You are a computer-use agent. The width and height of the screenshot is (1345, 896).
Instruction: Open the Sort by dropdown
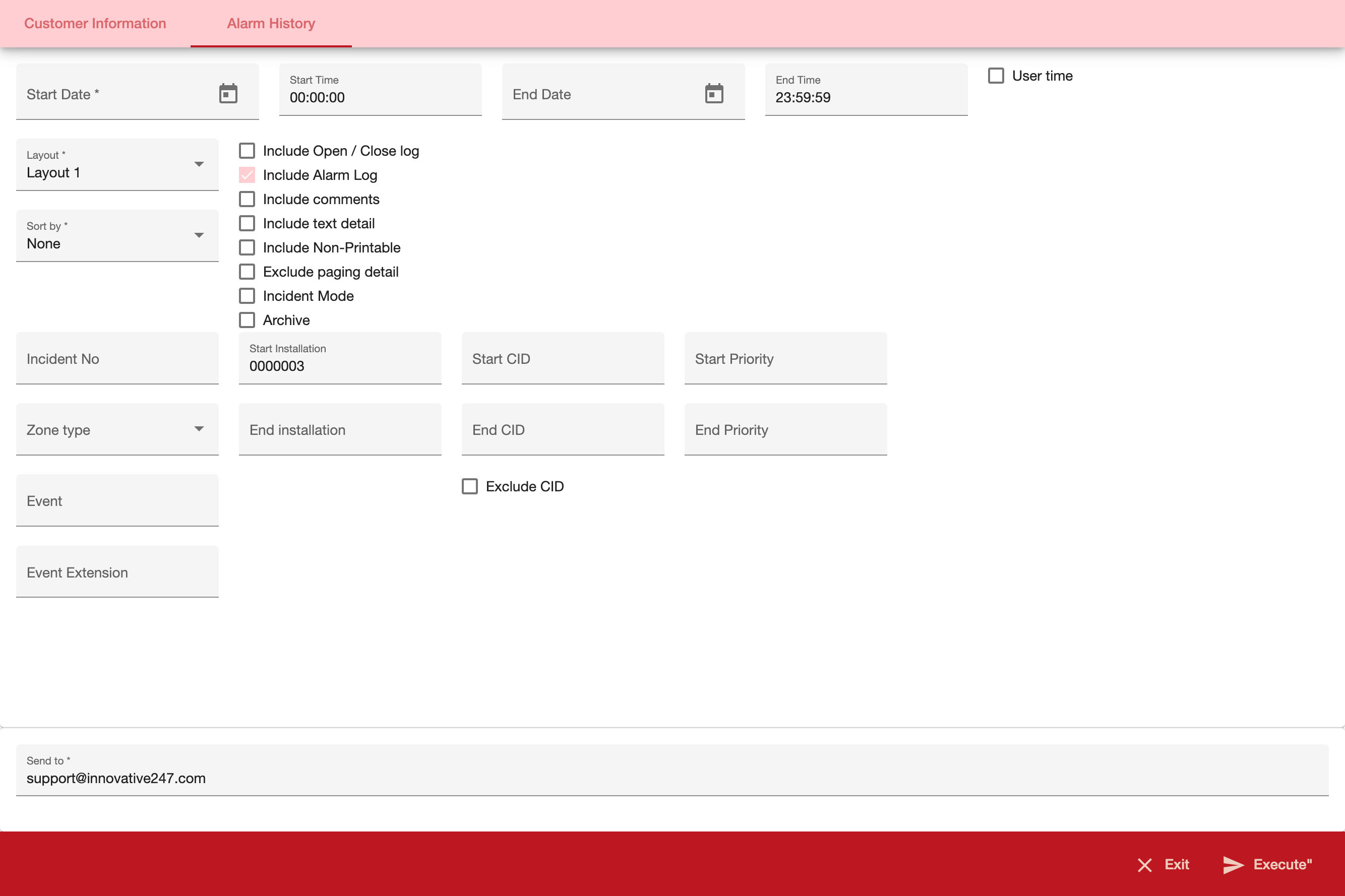(117, 236)
